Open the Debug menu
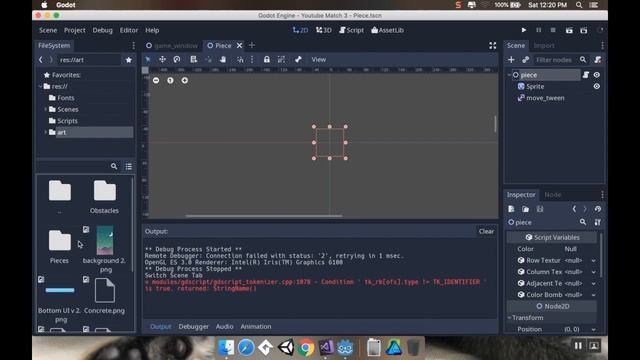Viewport: 640px width, 360px height. click(x=102, y=30)
